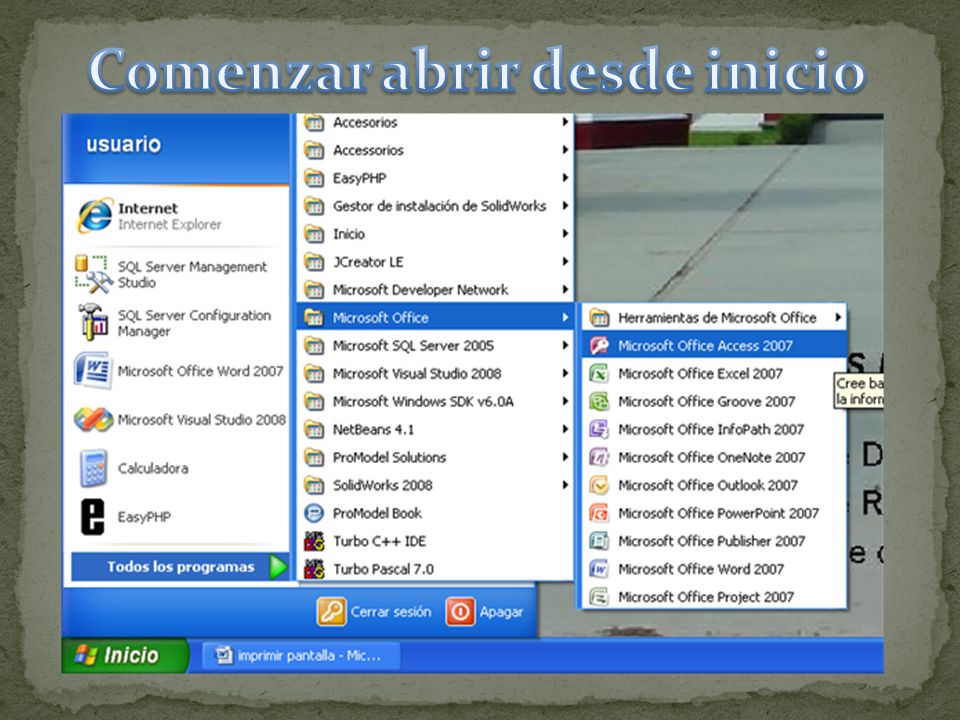Open the Microsoft Office program folder

tap(435, 318)
